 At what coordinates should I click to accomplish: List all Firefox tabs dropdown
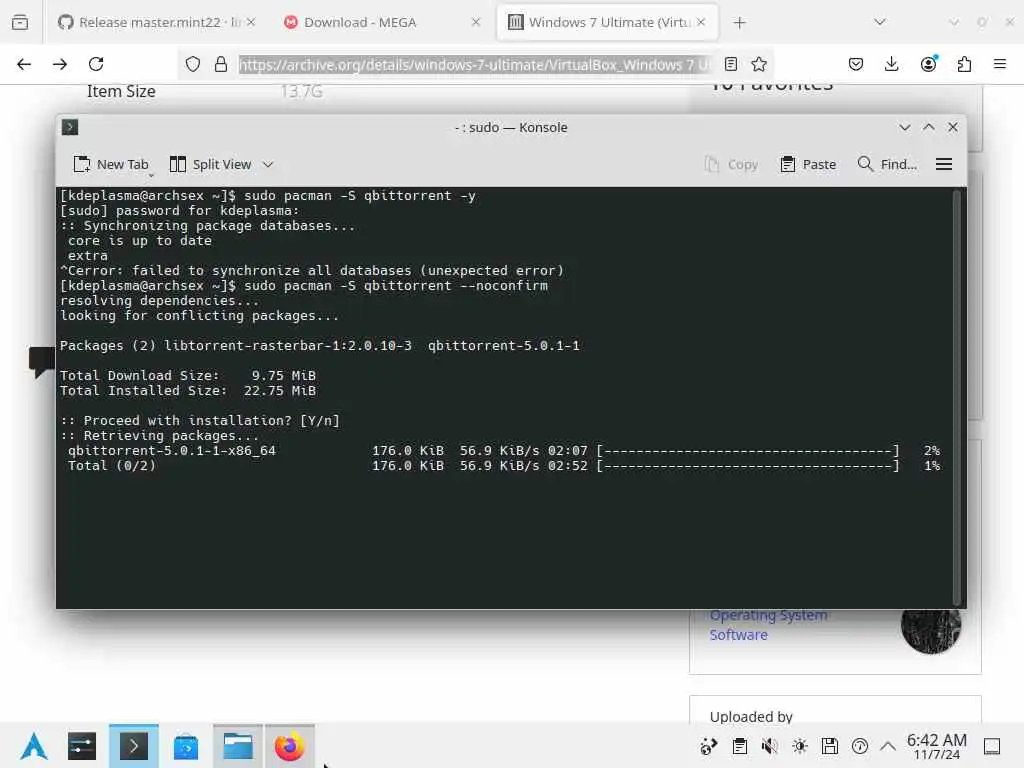click(x=880, y=22)
